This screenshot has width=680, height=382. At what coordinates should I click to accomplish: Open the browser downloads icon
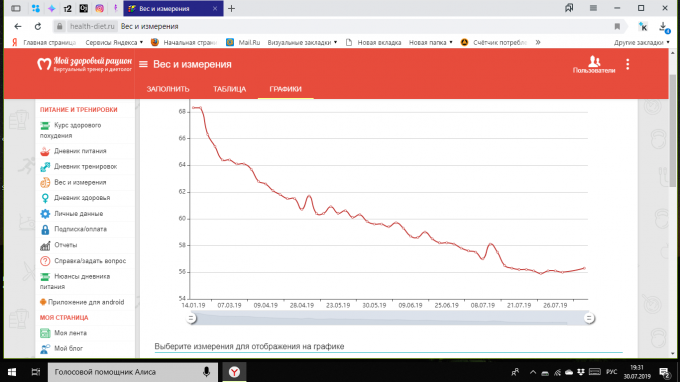664,26
